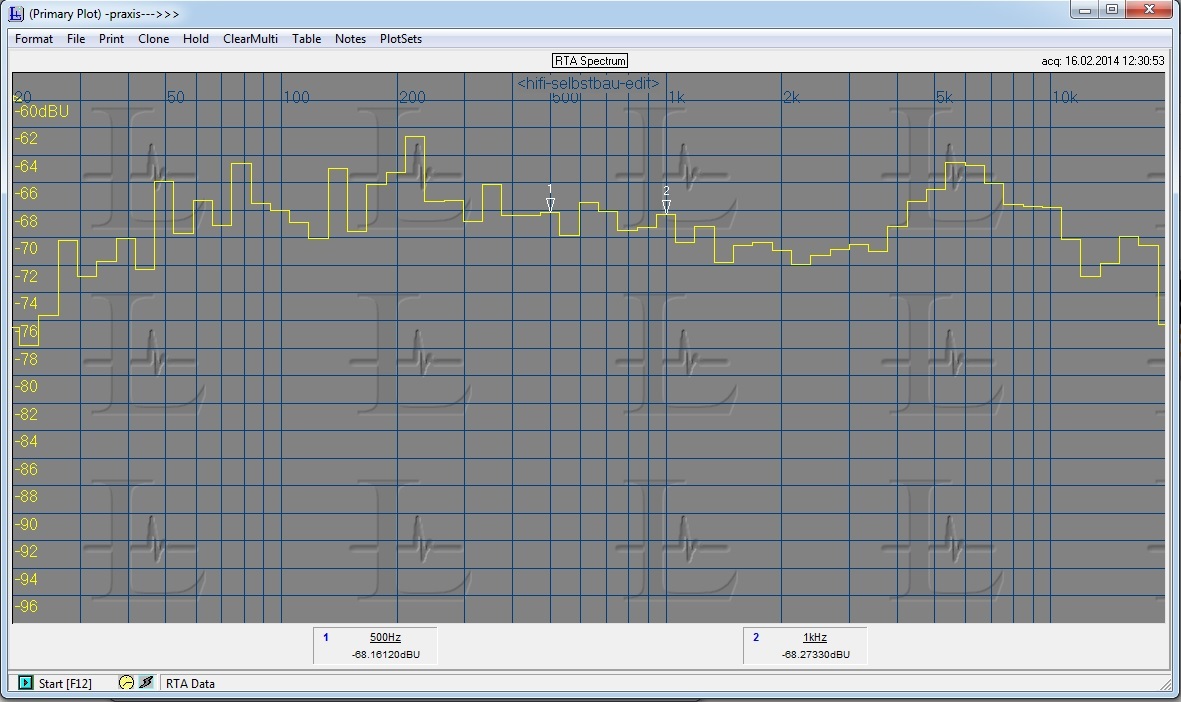Viewport: 1181px width, 702px height.
Task: Open the Table menu
Action: (307, 39)
